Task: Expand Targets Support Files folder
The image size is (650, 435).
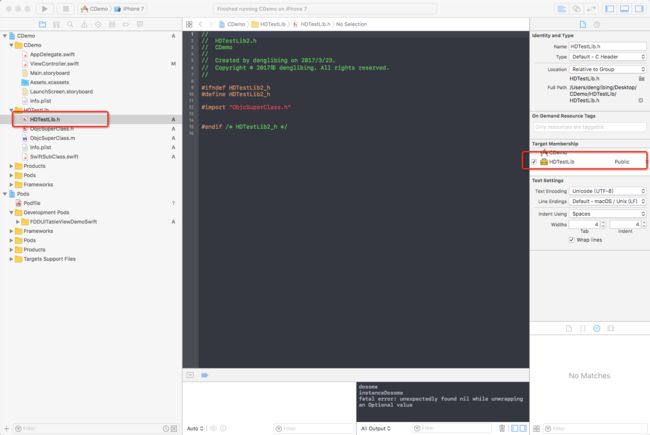Action: pyautogui.click(x=11, y=259)
